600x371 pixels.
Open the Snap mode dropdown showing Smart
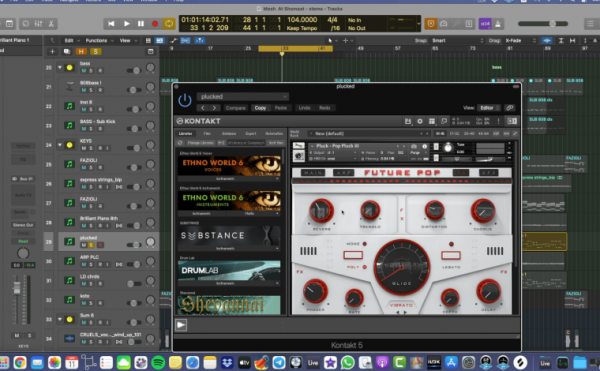[458, 40]
